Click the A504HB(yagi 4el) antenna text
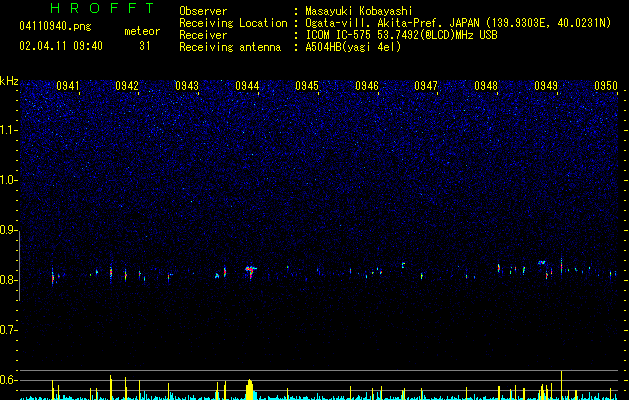This screenshot has width=629, height=400. [x=353, y=47]
